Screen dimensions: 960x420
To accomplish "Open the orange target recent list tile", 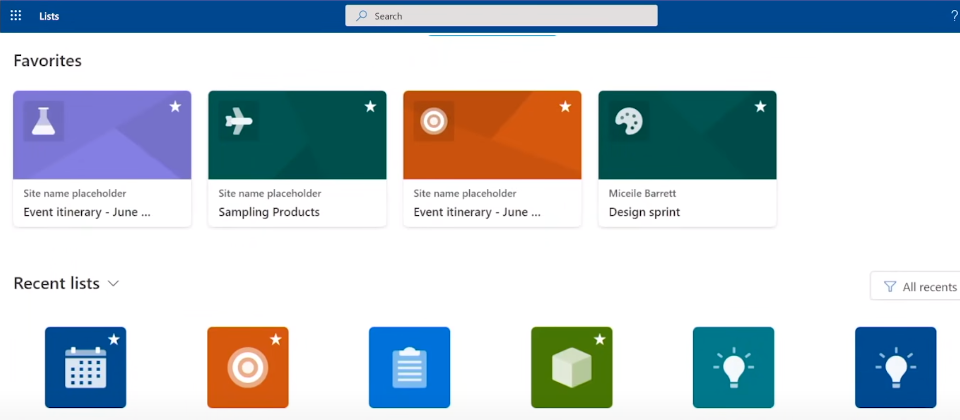I will point(247,367).
